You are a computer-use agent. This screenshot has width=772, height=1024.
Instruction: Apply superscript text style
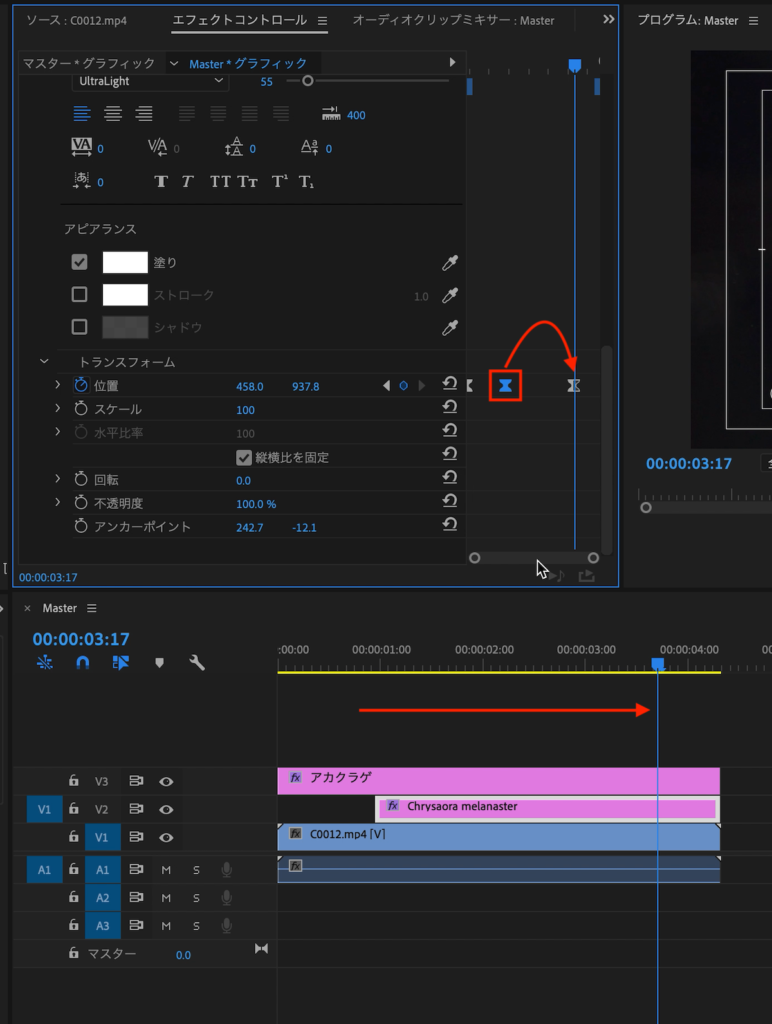[280, 182]
